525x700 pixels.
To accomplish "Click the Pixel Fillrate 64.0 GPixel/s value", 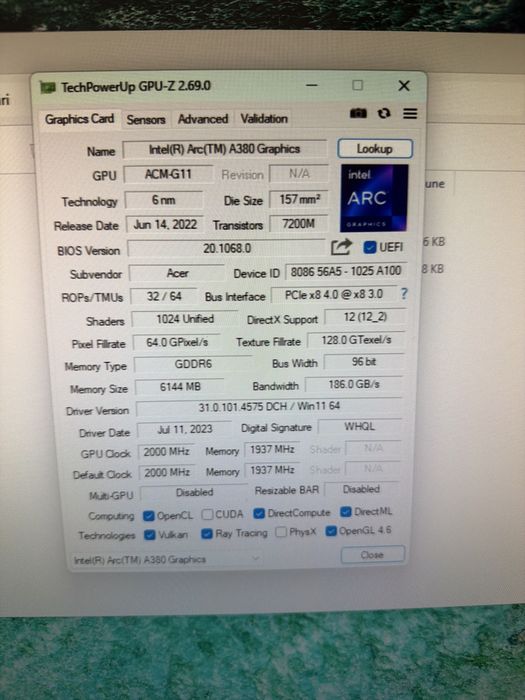I will coord(177,342).
